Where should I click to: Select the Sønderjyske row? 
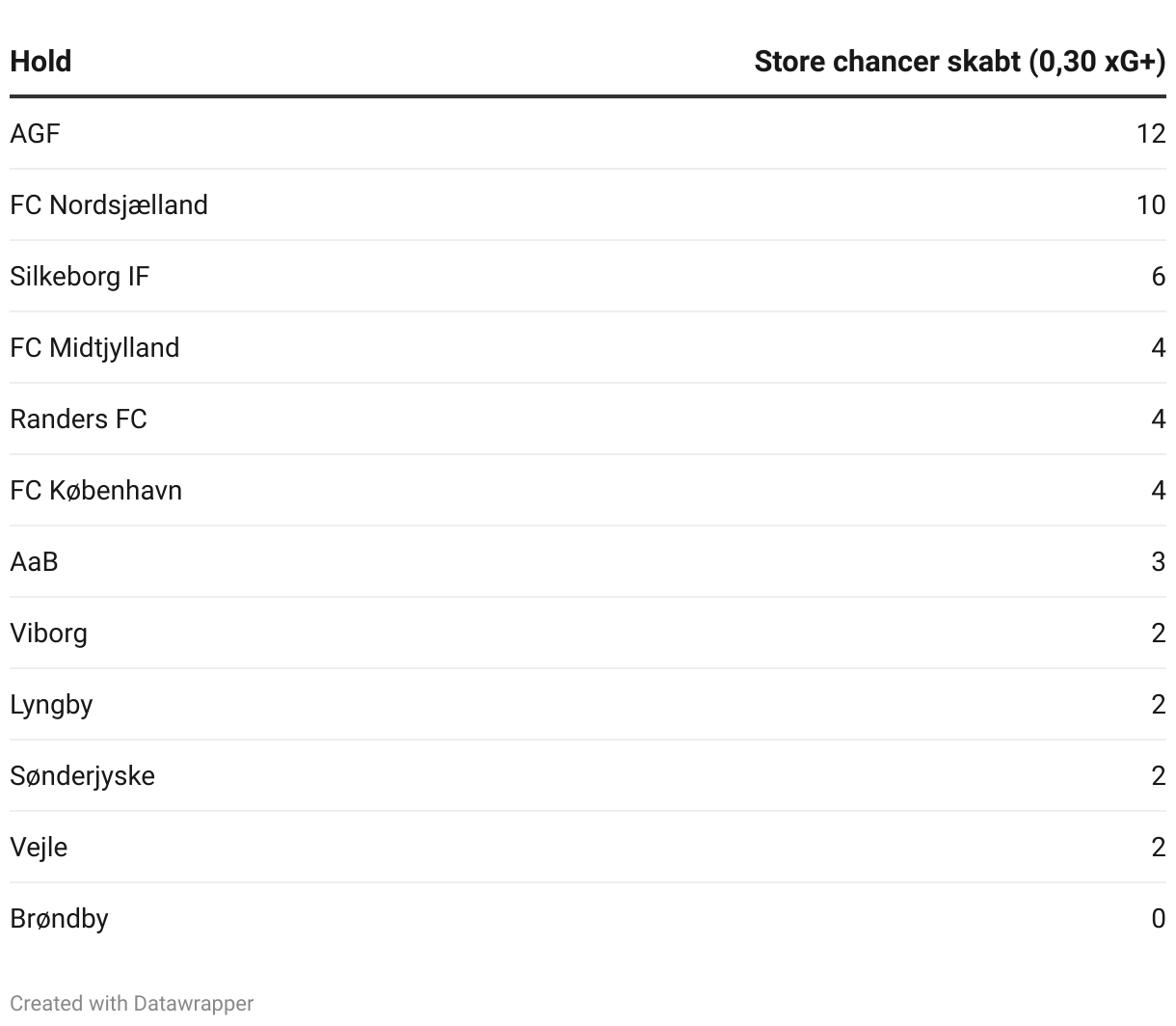pyautogui.click(x=588, y=776)
